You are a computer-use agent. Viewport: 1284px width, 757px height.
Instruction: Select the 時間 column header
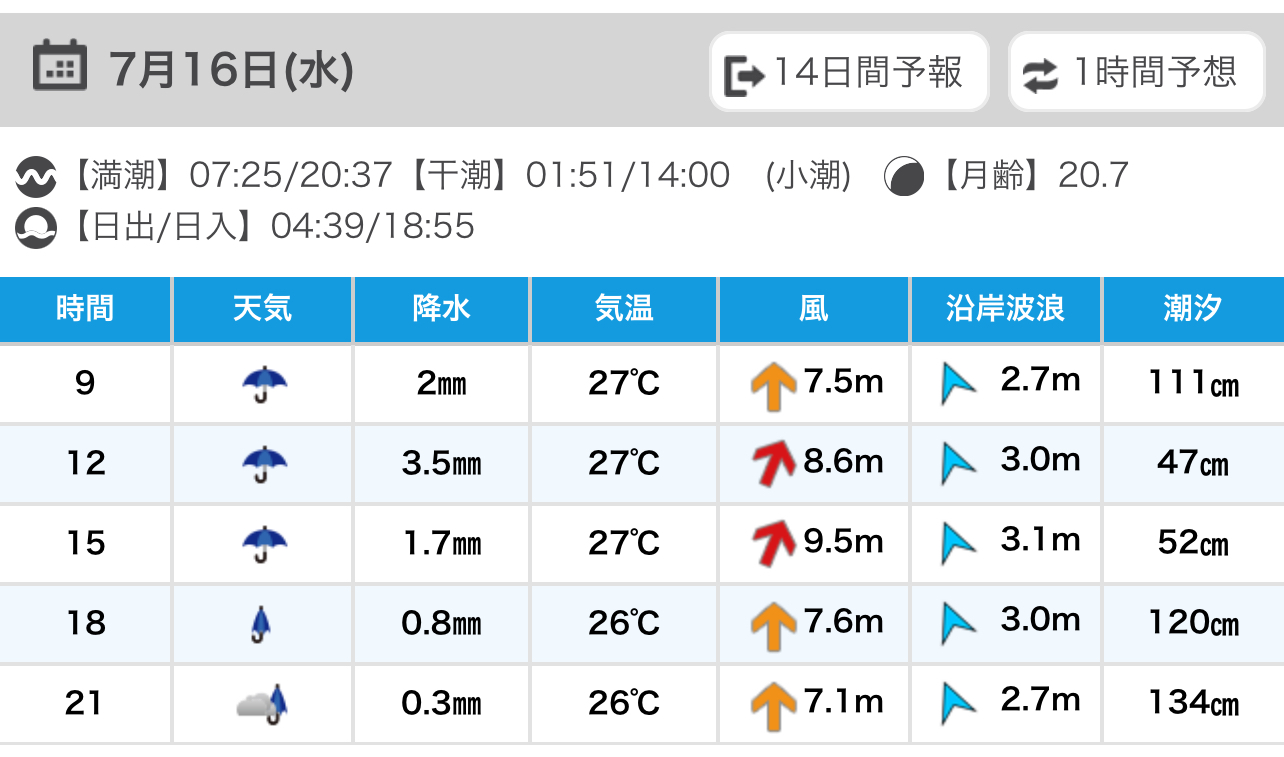[x=85, y=310]
